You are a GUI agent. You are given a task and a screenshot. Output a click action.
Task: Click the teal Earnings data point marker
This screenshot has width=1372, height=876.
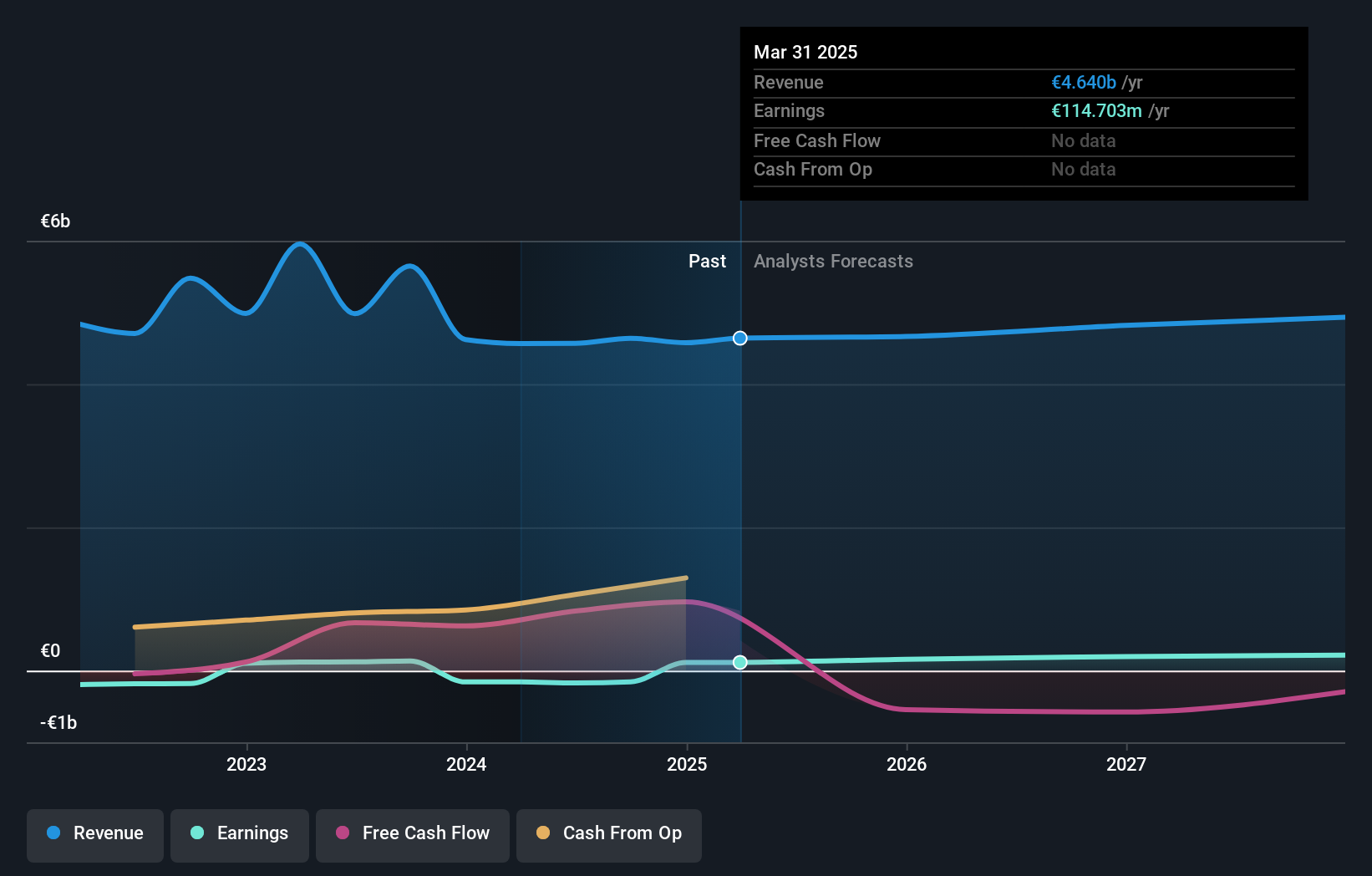[740, 662]
